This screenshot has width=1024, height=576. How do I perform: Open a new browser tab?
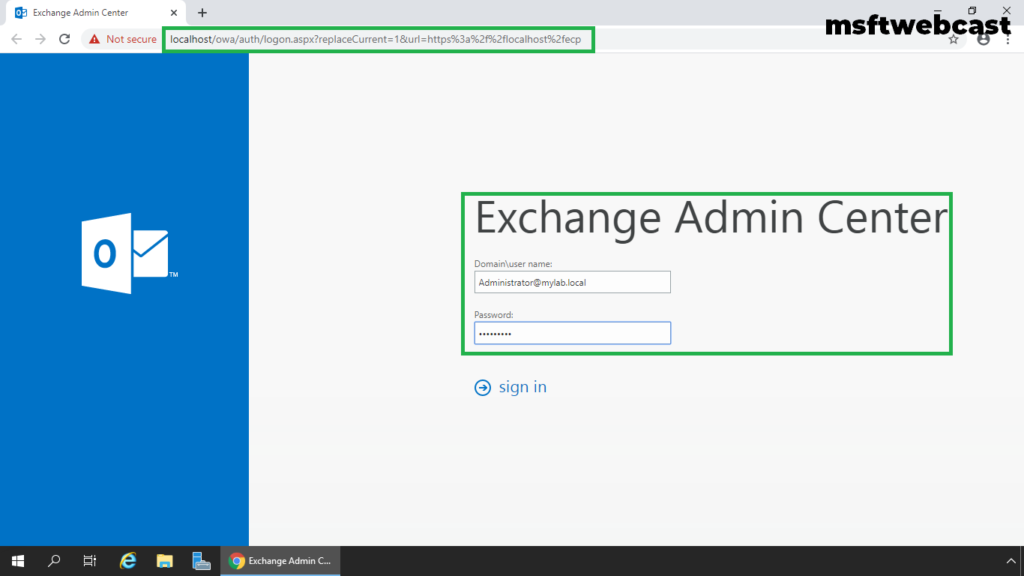pos(202,13)
